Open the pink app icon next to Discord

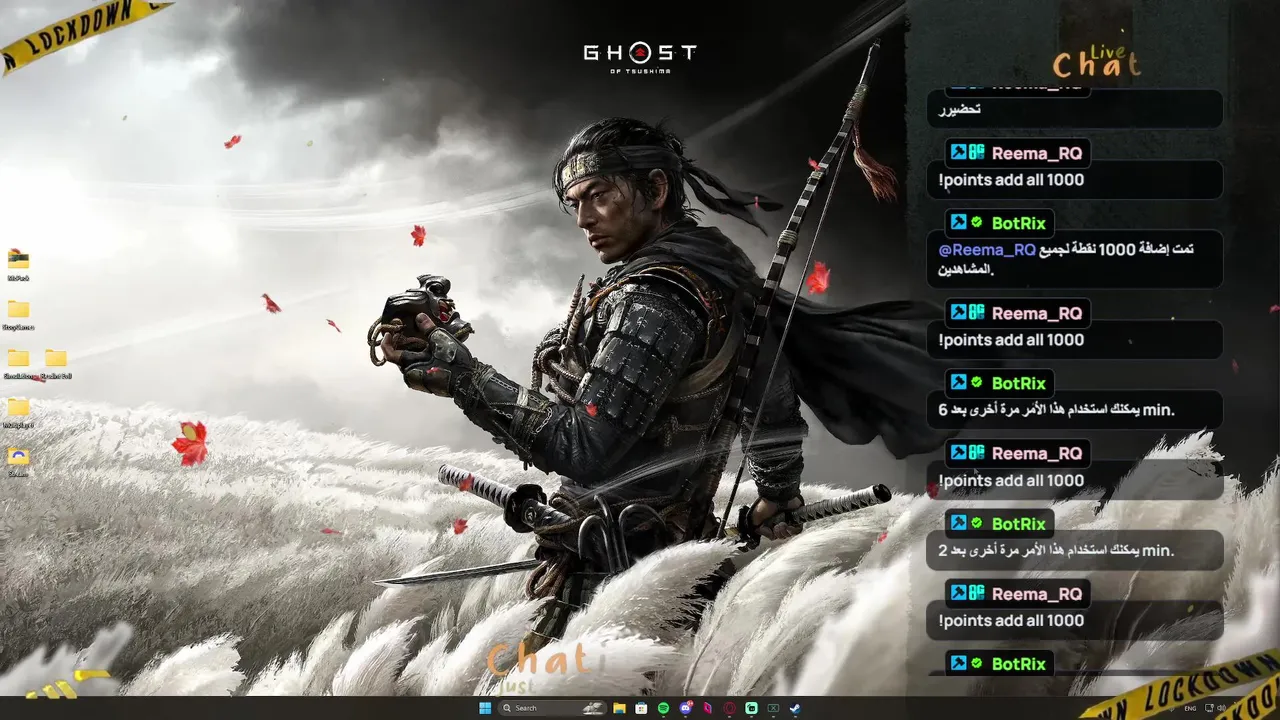(707, 708)
